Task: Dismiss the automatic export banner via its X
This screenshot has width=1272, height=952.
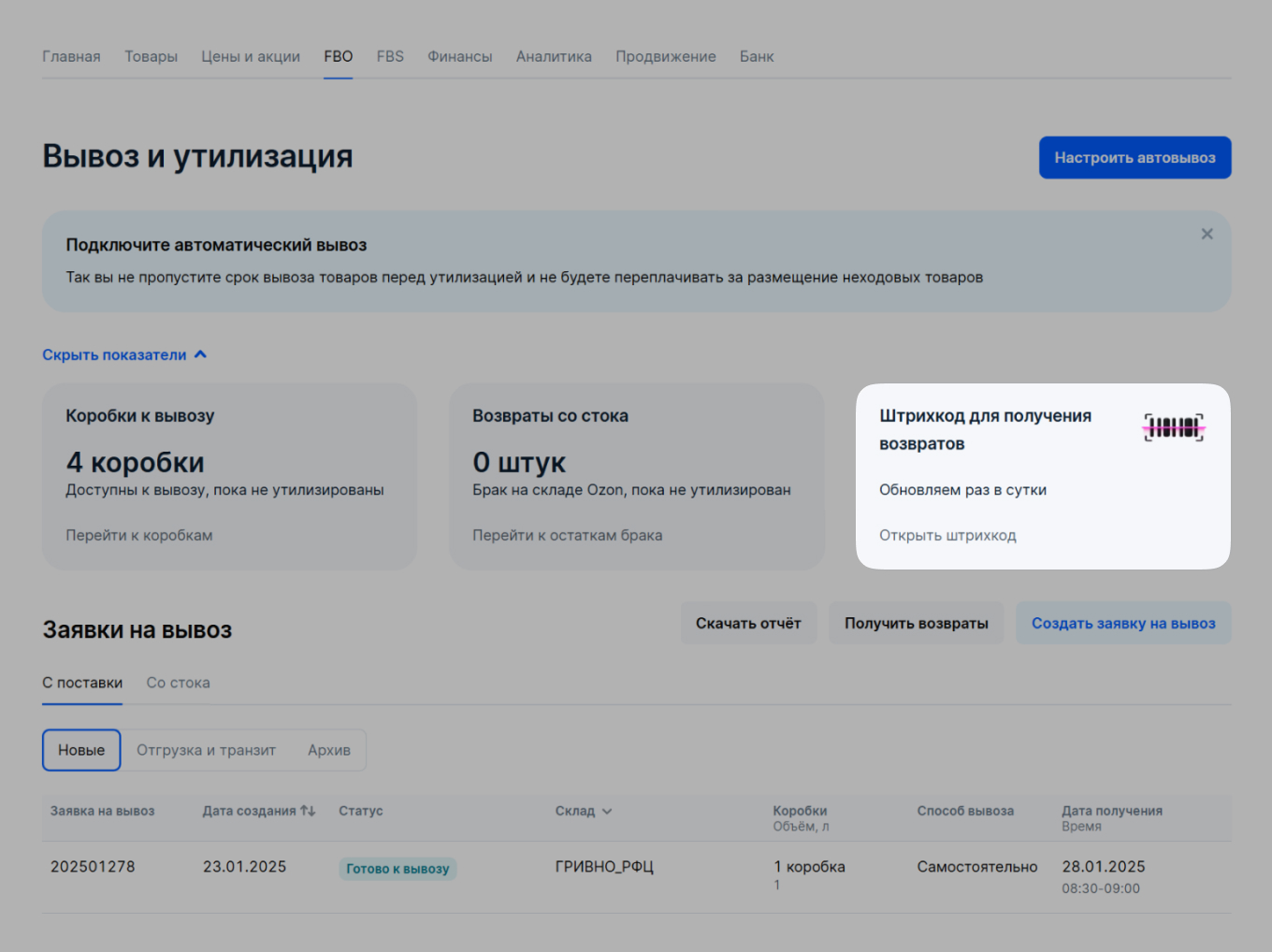Action: pos(1207,234)
